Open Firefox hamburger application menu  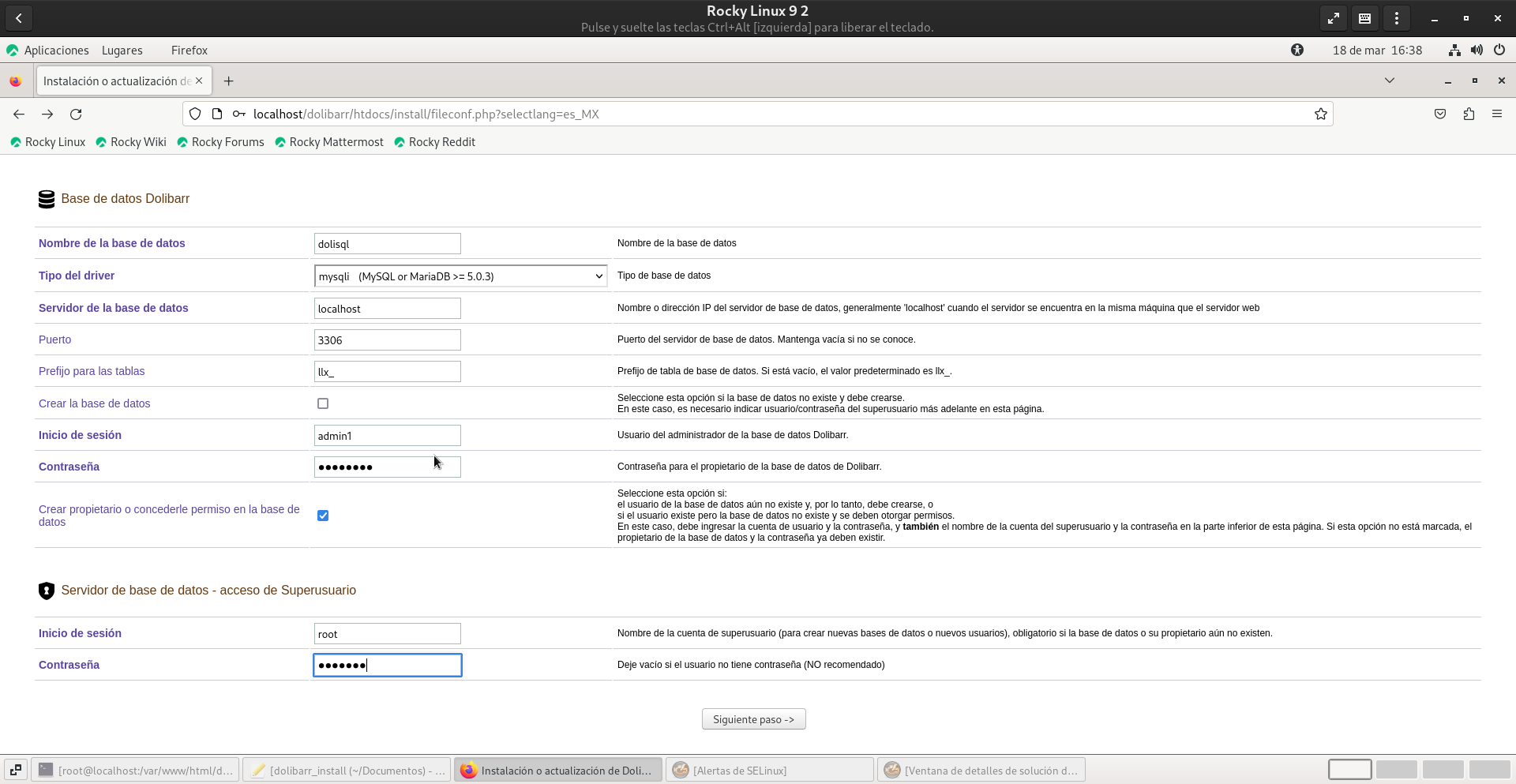point(1496,114)
